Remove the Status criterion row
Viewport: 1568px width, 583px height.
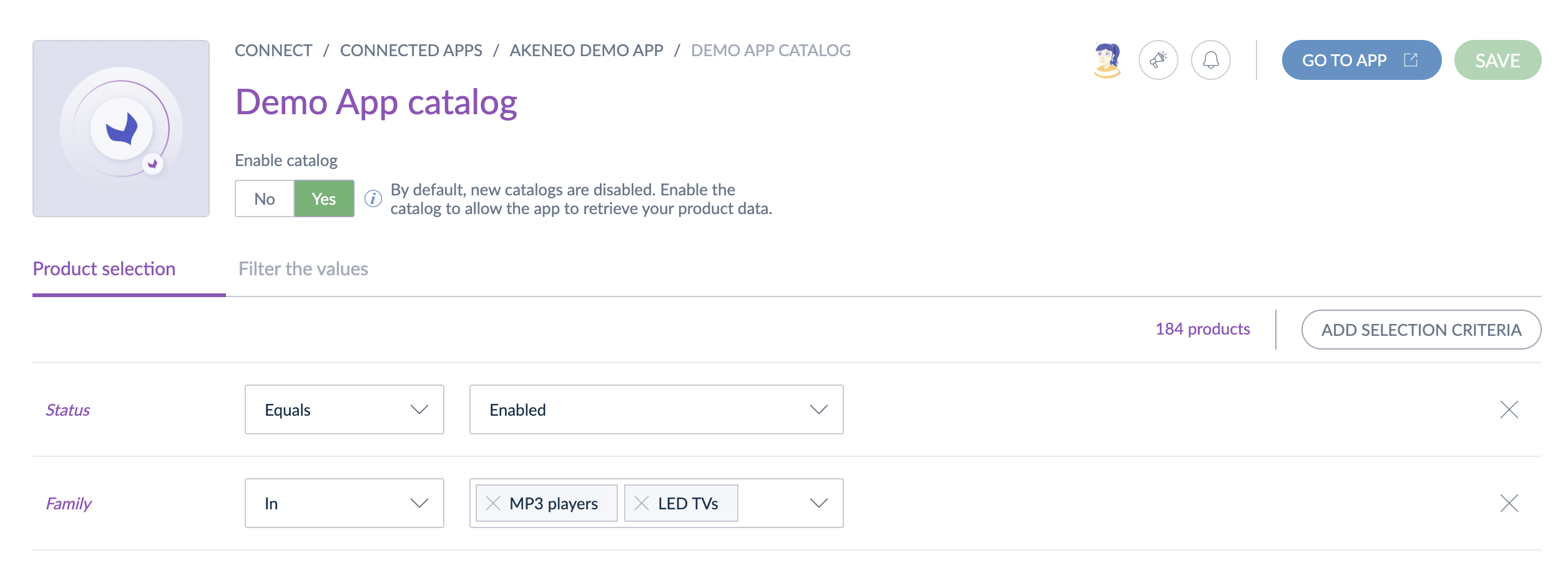[1509, 409]
